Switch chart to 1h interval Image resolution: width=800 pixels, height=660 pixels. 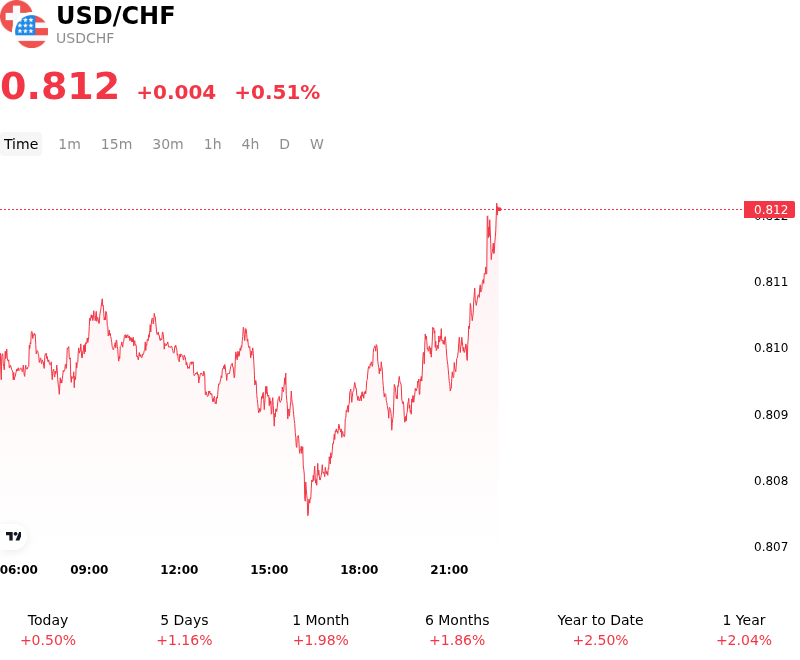[213, 144]
